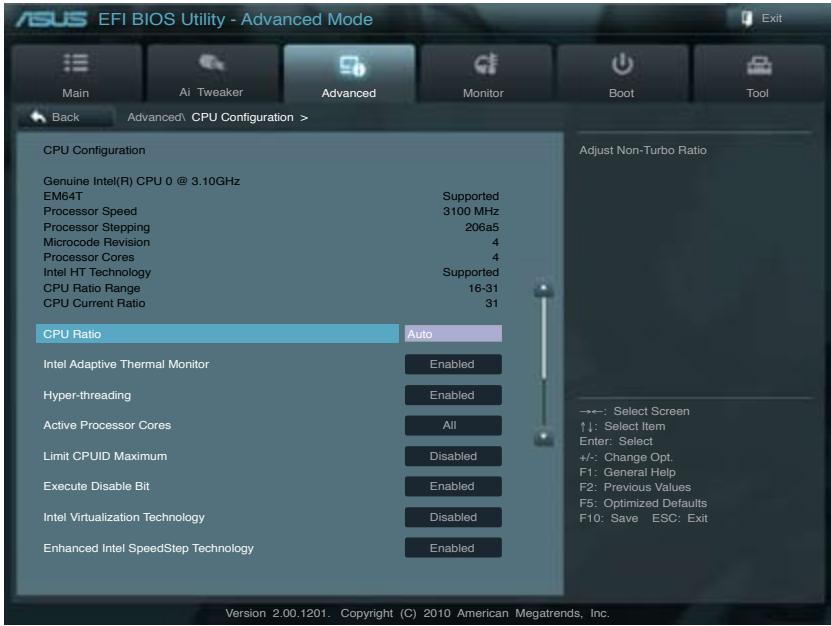Click the Back arrow icon
Viewport: 831px width, 626px height.
pyautogui.click(x=38, y=117)
